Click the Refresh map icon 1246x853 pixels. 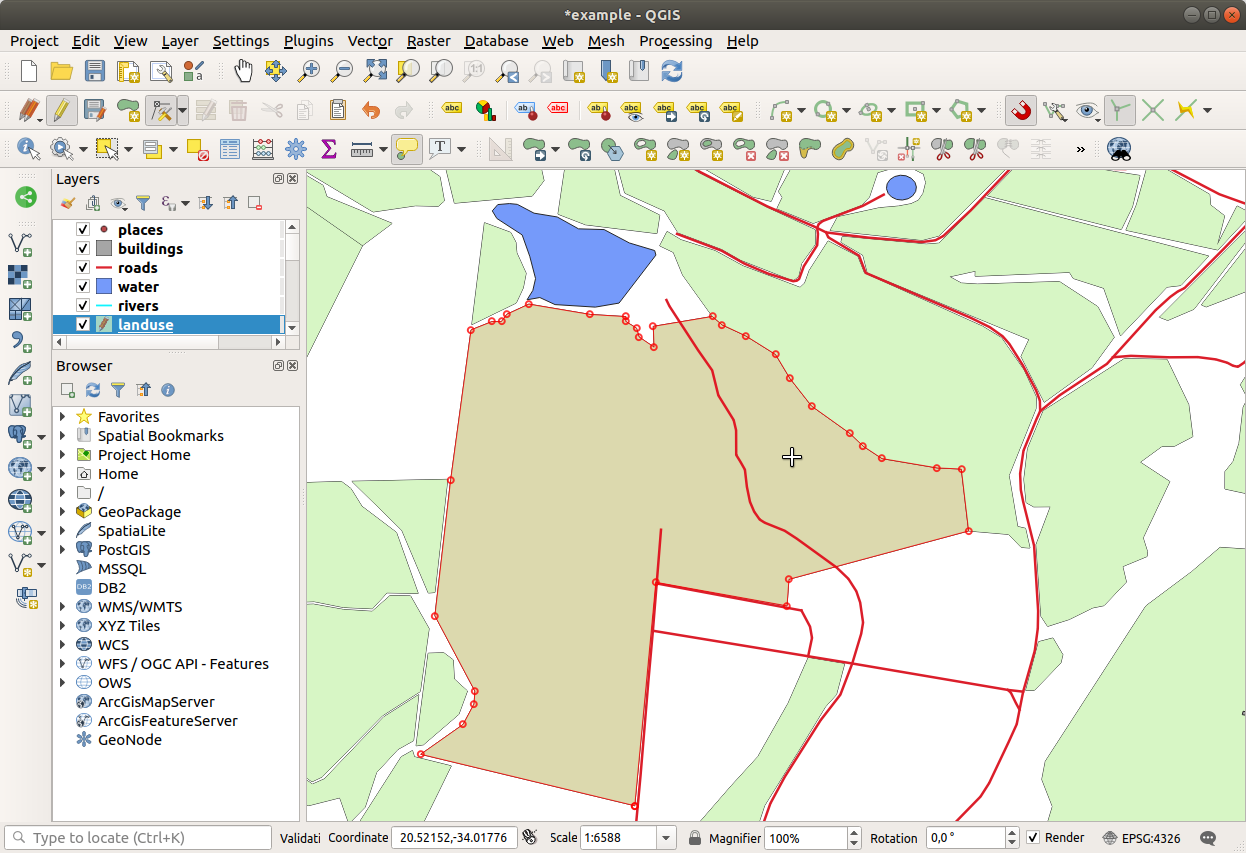tap(672, 71)
